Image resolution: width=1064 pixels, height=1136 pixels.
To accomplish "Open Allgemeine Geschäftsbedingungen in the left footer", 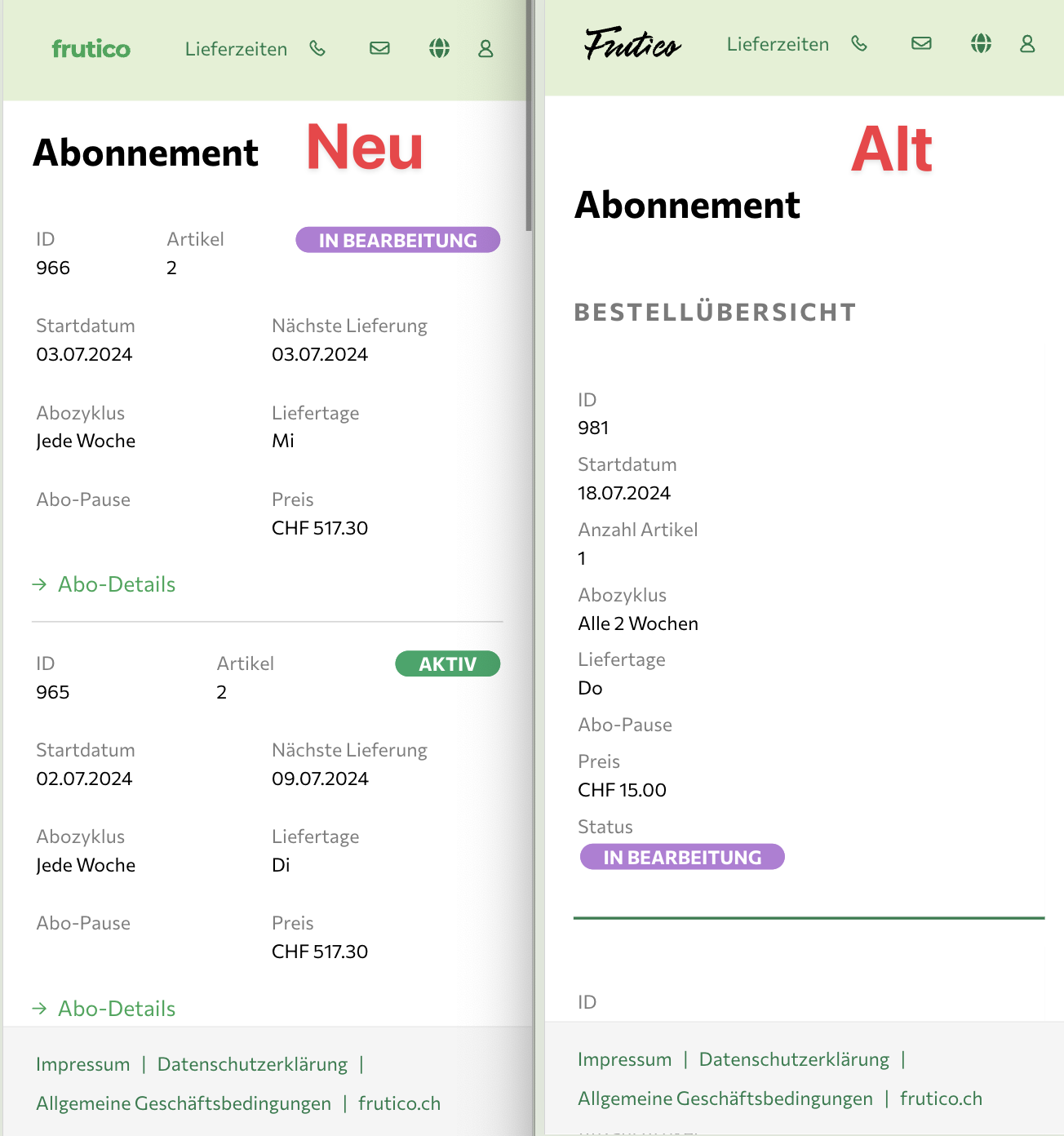I will point(184,1103).
